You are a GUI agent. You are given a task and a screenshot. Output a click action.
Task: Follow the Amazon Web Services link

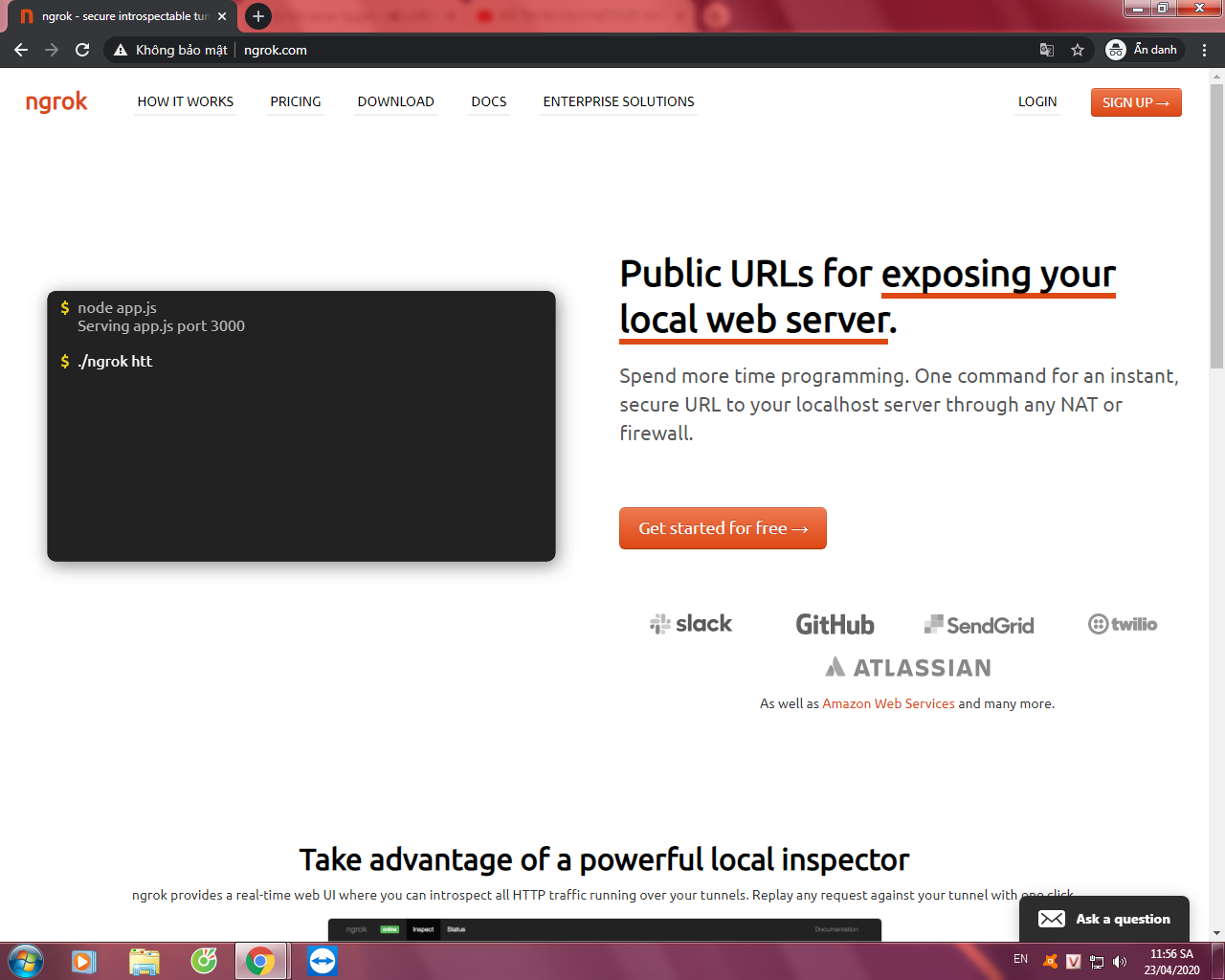coord(888,703)
